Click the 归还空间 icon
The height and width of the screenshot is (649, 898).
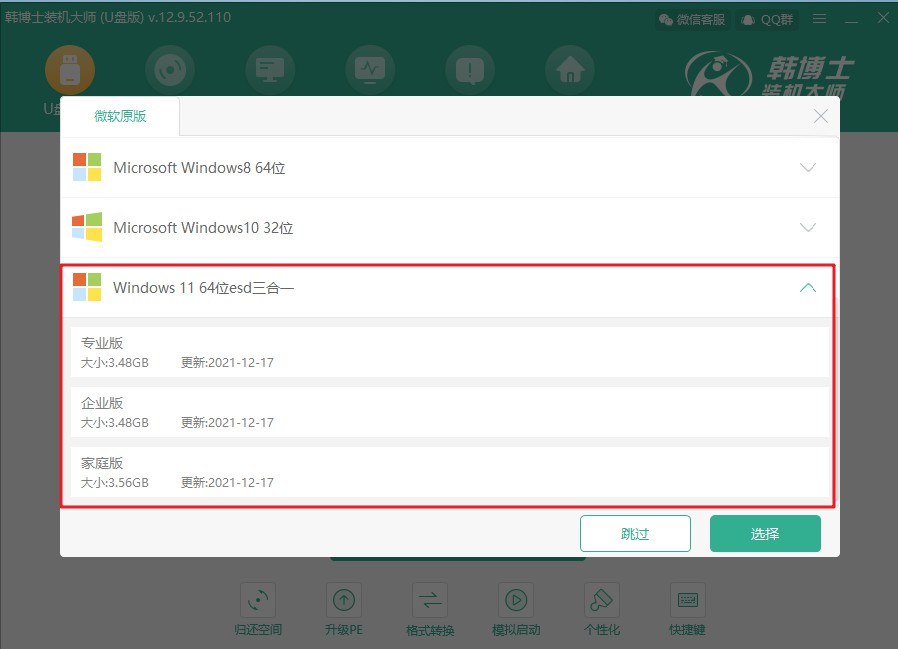pos(258,600)
